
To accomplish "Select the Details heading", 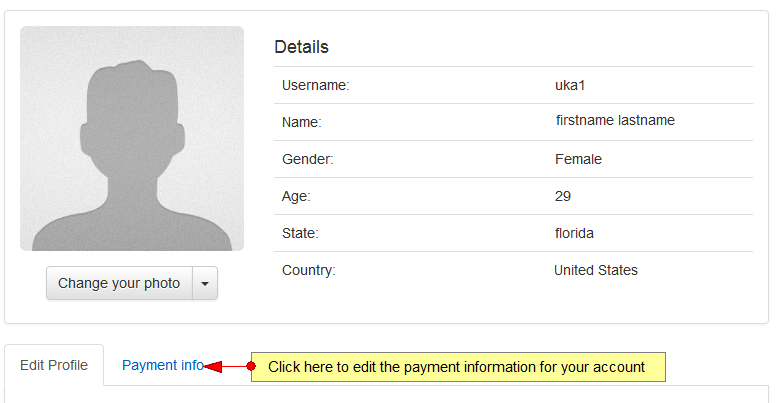I will pos(301,47).
